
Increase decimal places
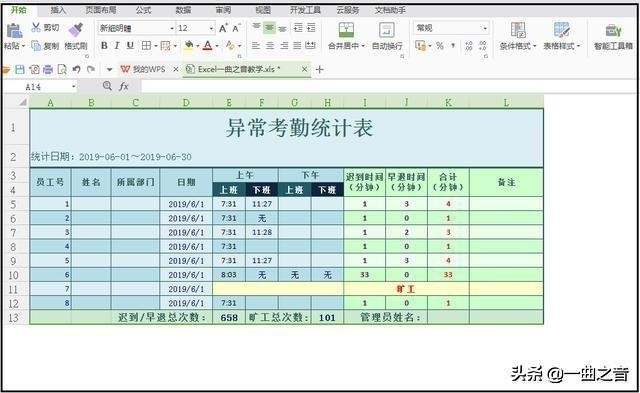coord(469,46)
